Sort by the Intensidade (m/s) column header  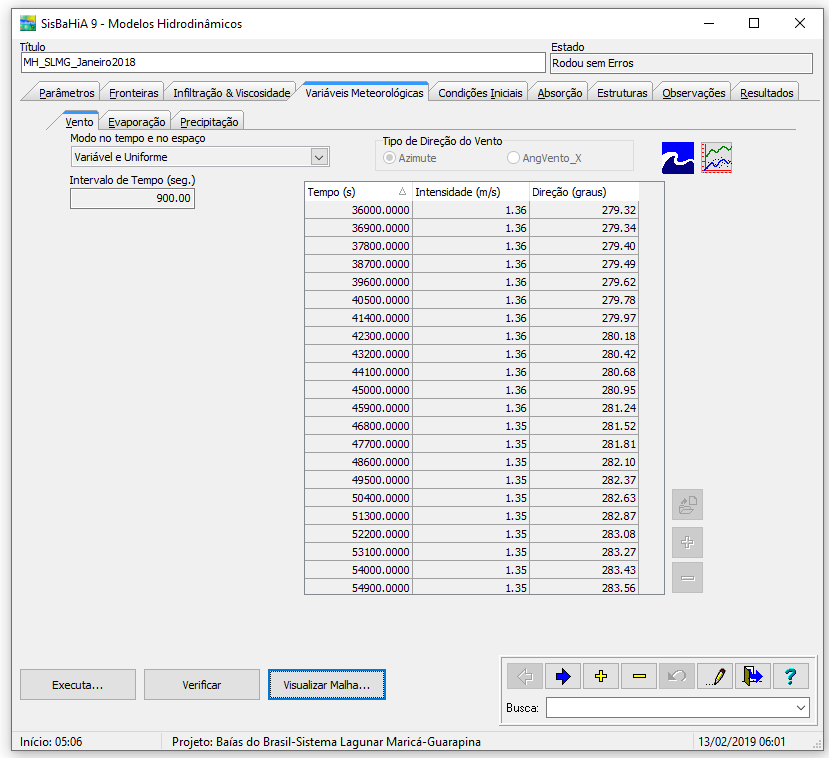click(x=471, y=192)
